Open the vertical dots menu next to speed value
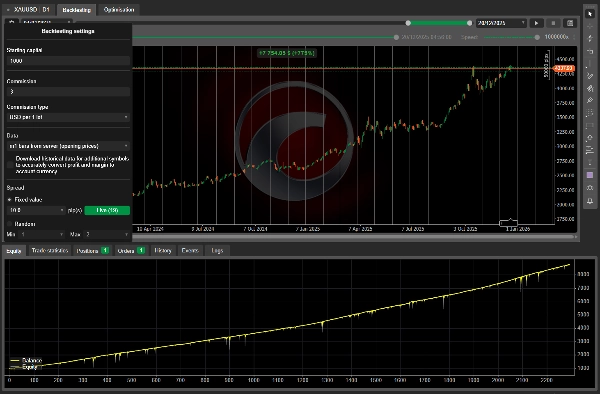The width and height of the screenshot is (600, 394). (x=574, y=37)
